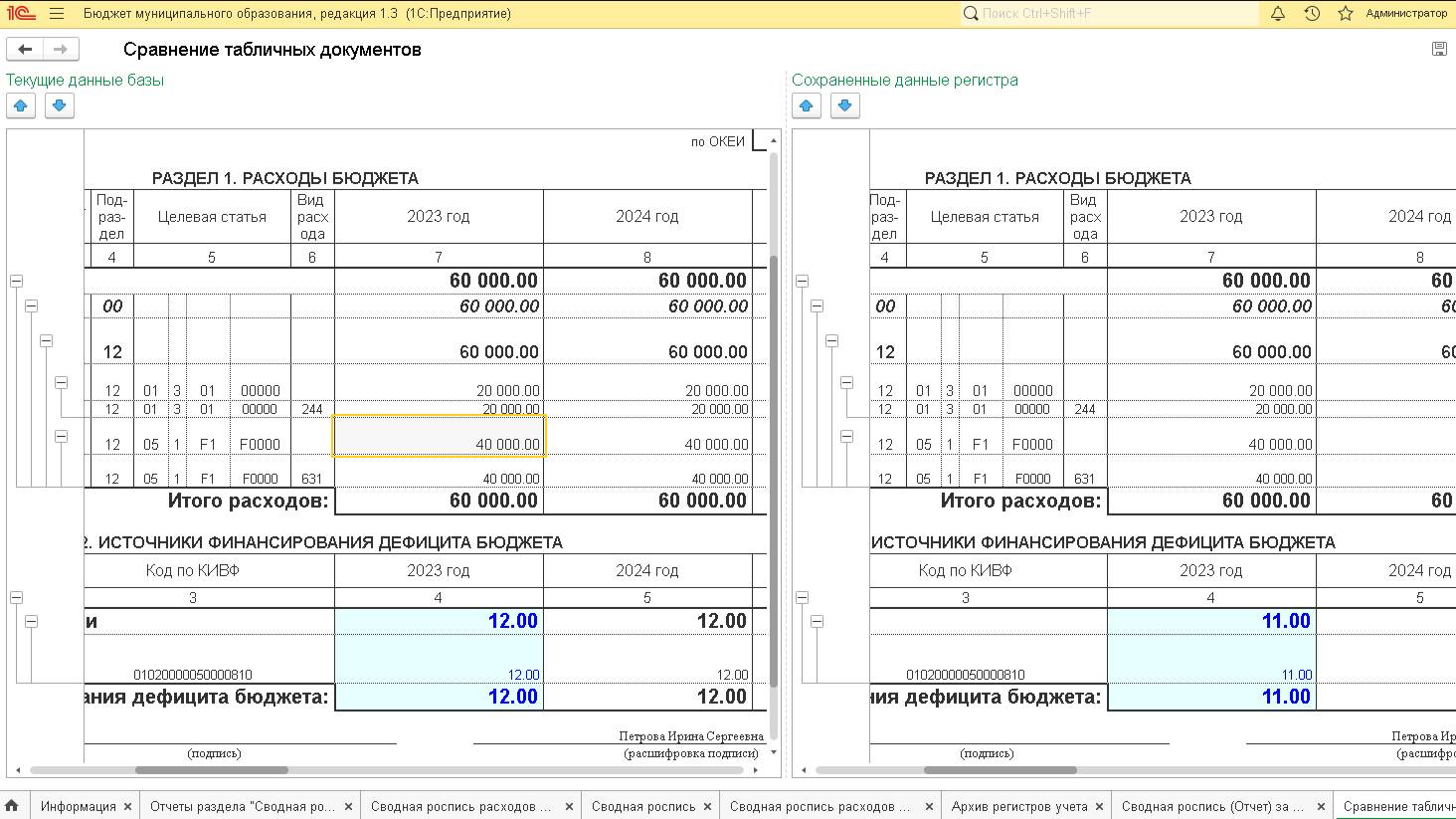
Task: Jump to previous difference in current data pane
Action: point(21,105)
